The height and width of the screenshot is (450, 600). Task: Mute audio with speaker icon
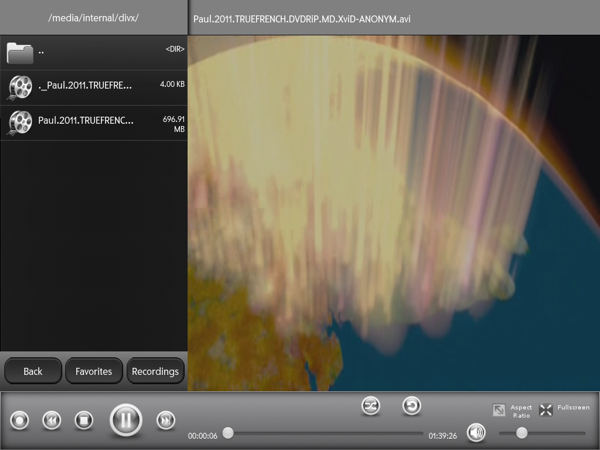pyautogui.click(x=476, y=433)
